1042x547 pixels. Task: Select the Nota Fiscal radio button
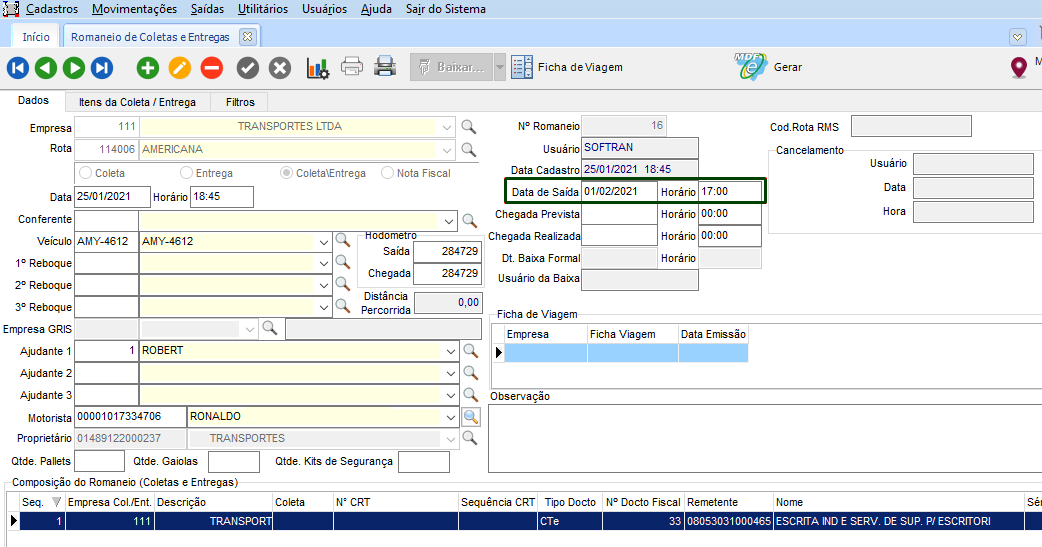point(388,173)
